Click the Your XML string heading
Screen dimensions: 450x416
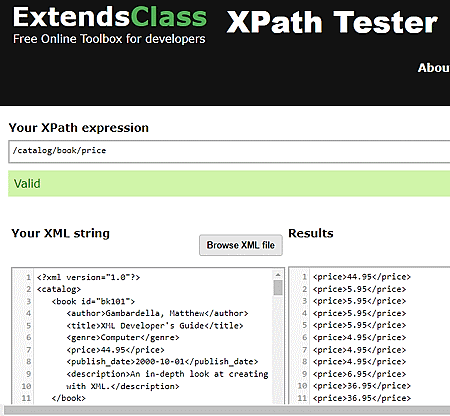point(60,233)
